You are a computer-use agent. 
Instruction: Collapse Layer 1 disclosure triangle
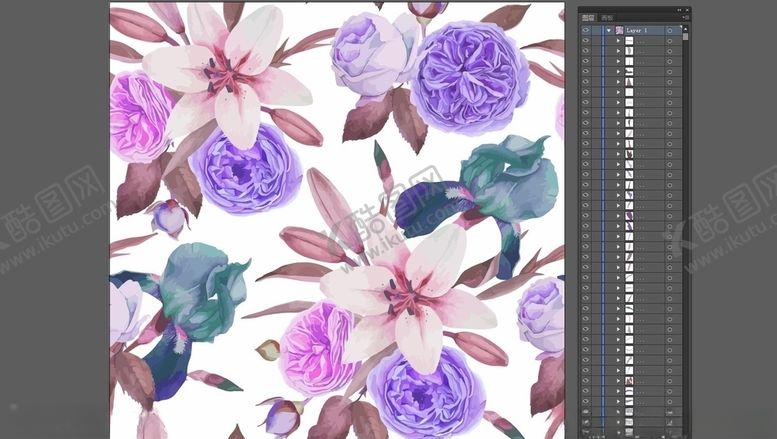click(609, 31)
